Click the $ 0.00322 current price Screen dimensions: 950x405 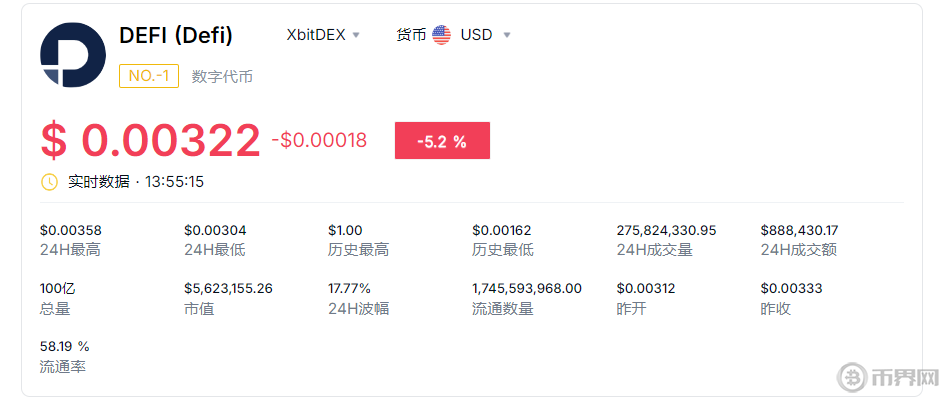[x=150, y=140]
